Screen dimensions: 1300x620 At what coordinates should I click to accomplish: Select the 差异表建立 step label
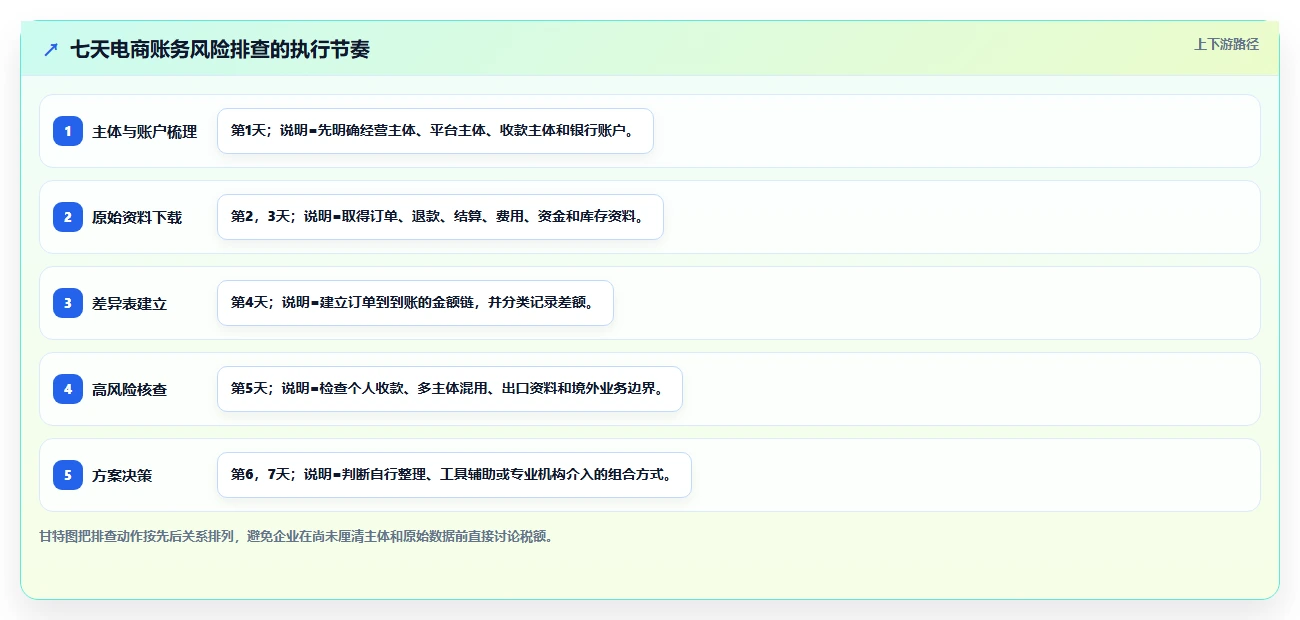coord(130,303)
